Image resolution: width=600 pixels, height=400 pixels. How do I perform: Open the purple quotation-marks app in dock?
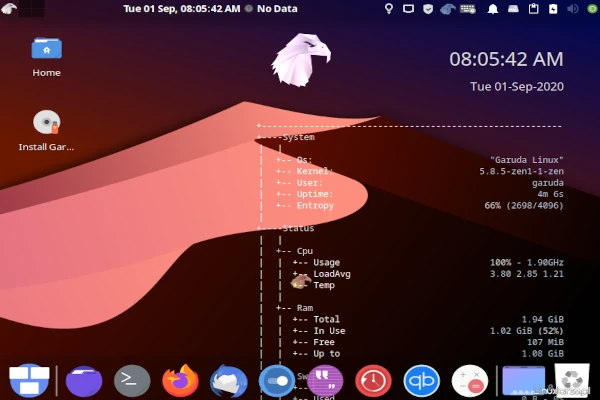click(x=325, y=381)
